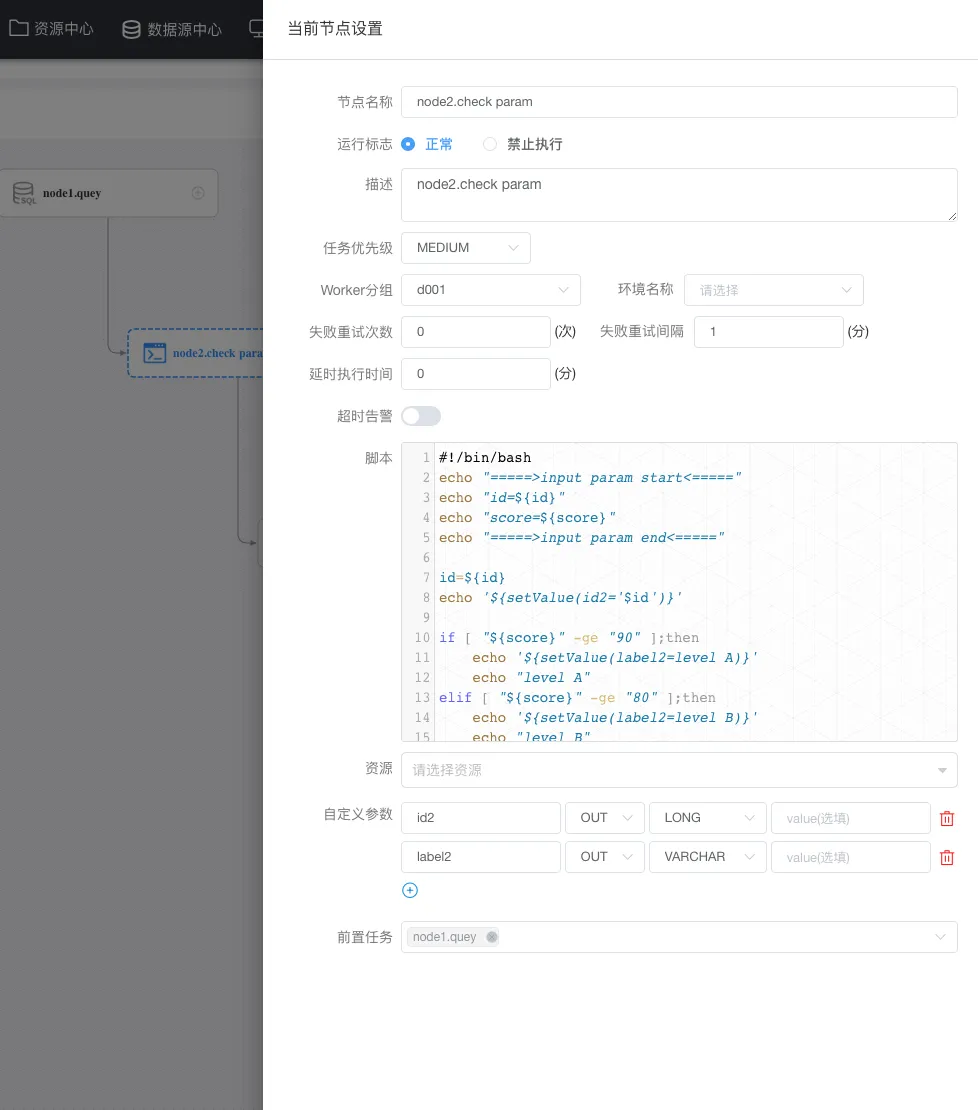
Task: Click the folder icon for 资源中心
Action: (18, 28)
